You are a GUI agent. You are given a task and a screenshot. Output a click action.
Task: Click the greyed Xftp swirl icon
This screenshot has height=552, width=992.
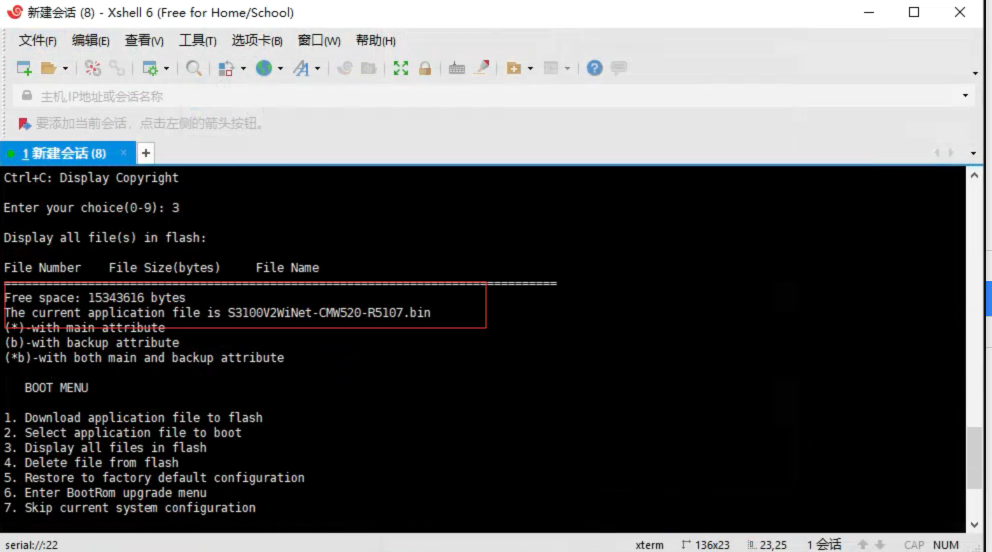point(345,68)
